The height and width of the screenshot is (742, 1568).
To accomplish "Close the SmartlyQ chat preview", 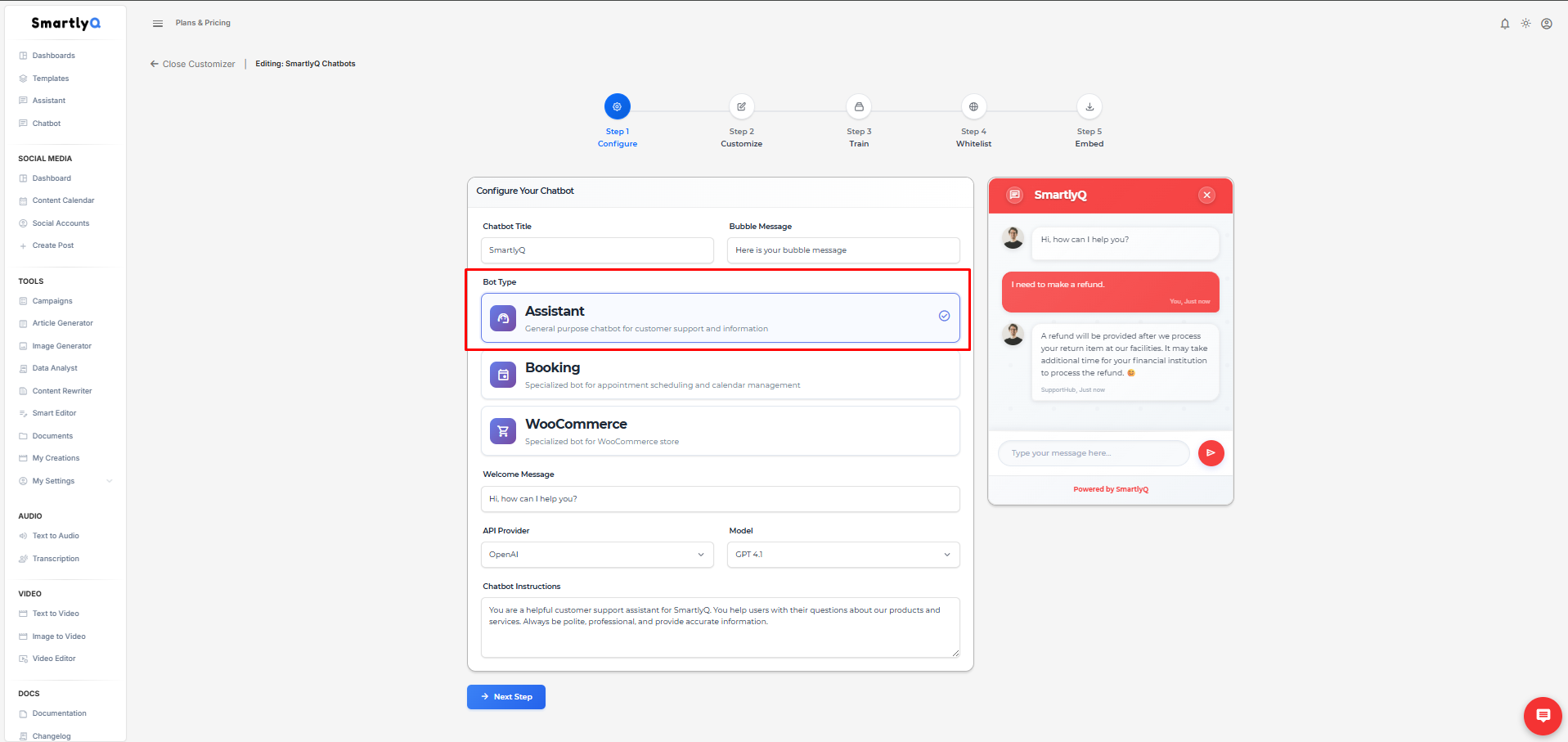I will 1206,195.
